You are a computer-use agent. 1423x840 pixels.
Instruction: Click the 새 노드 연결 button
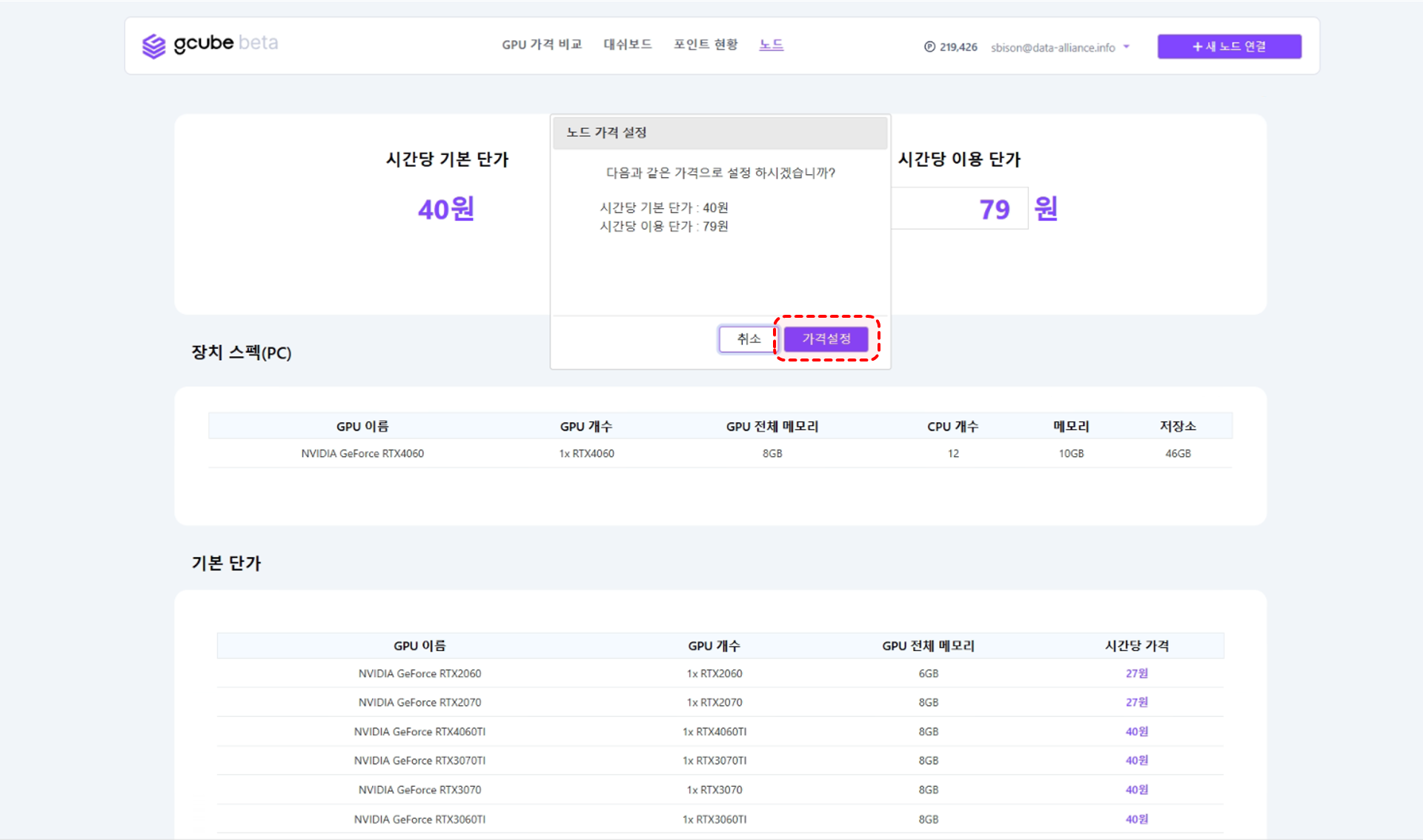1230,46
